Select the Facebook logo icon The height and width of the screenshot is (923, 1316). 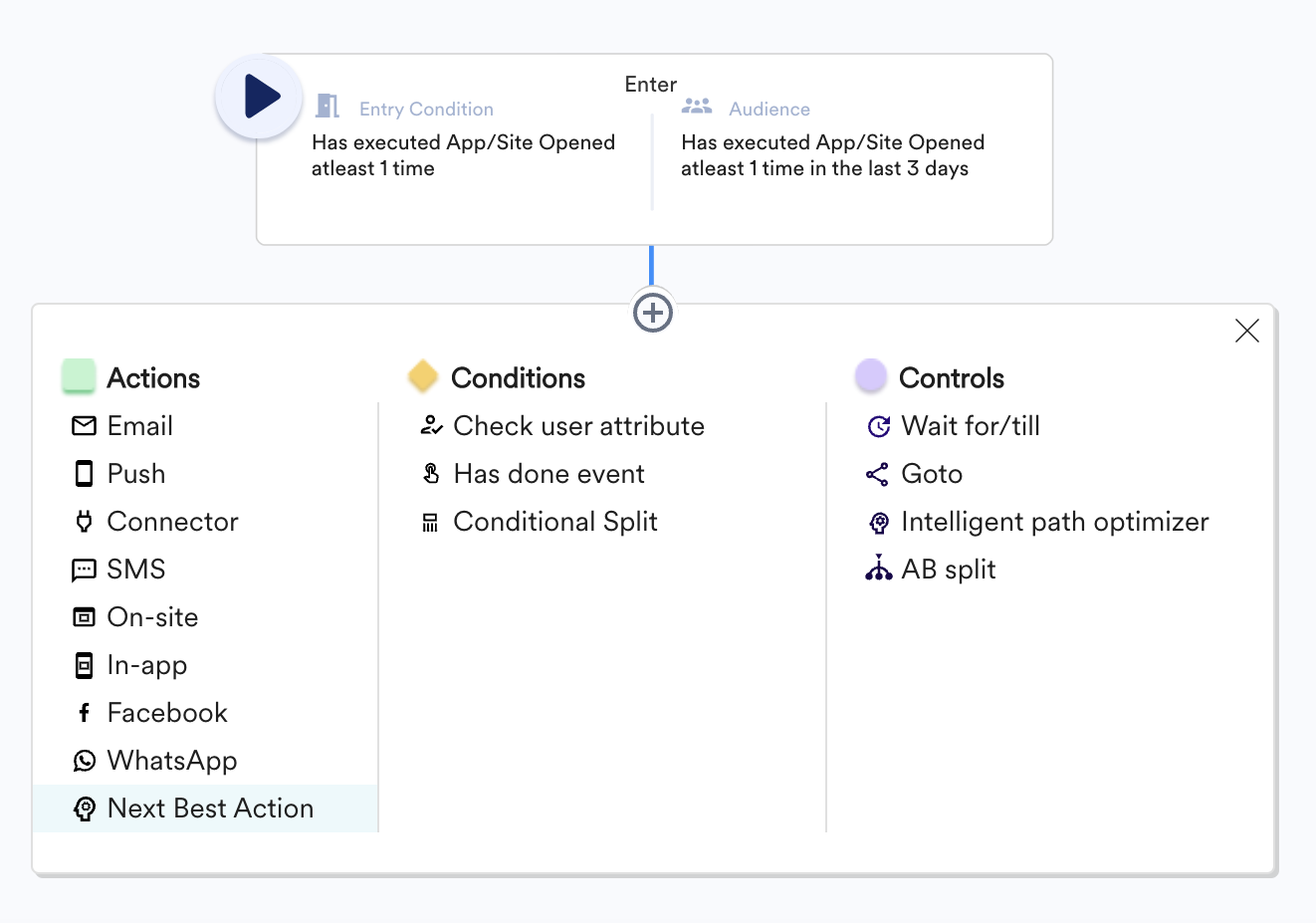click(85, 713)
